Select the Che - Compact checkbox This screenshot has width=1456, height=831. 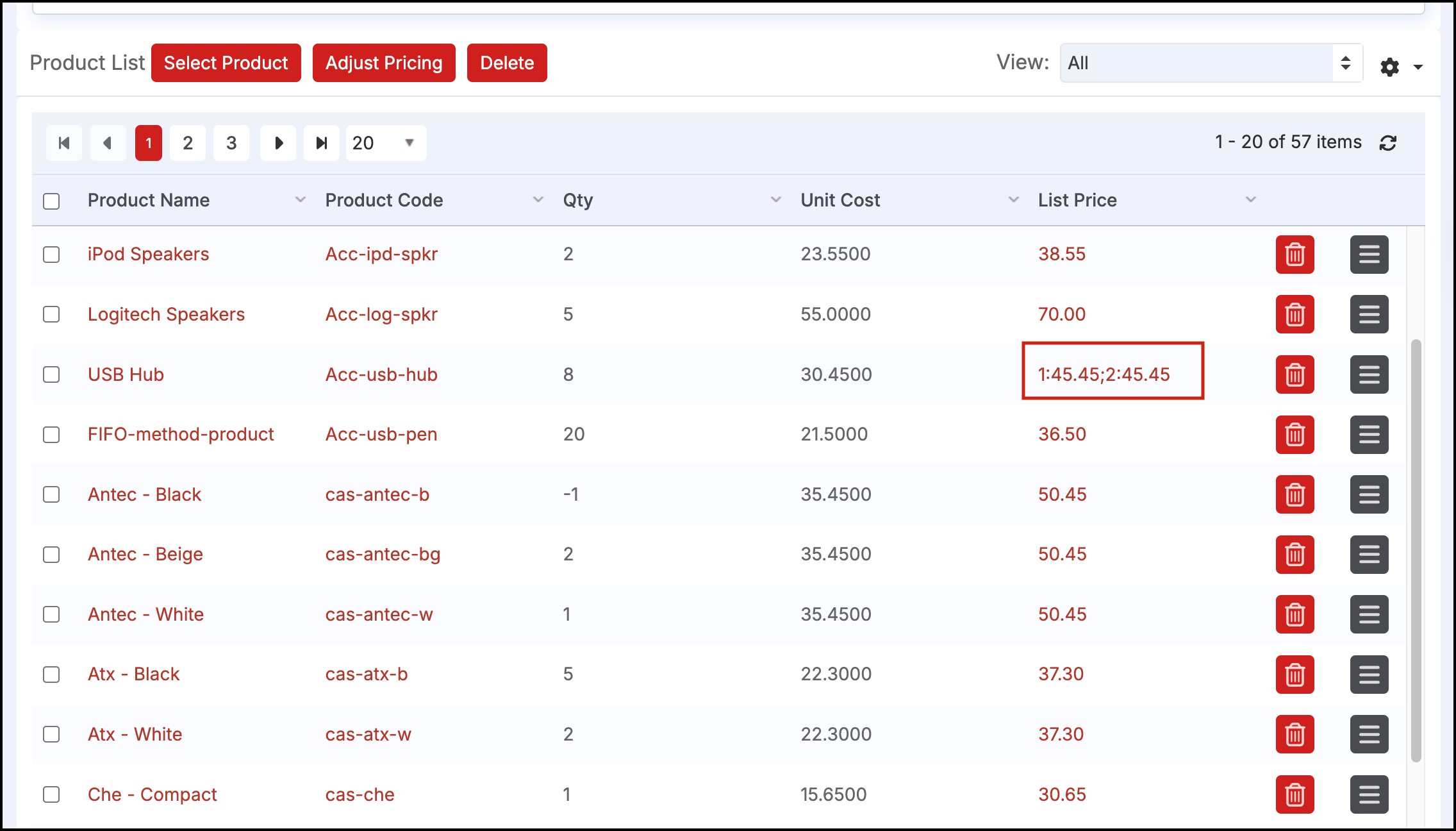click(x=51, y=794)
